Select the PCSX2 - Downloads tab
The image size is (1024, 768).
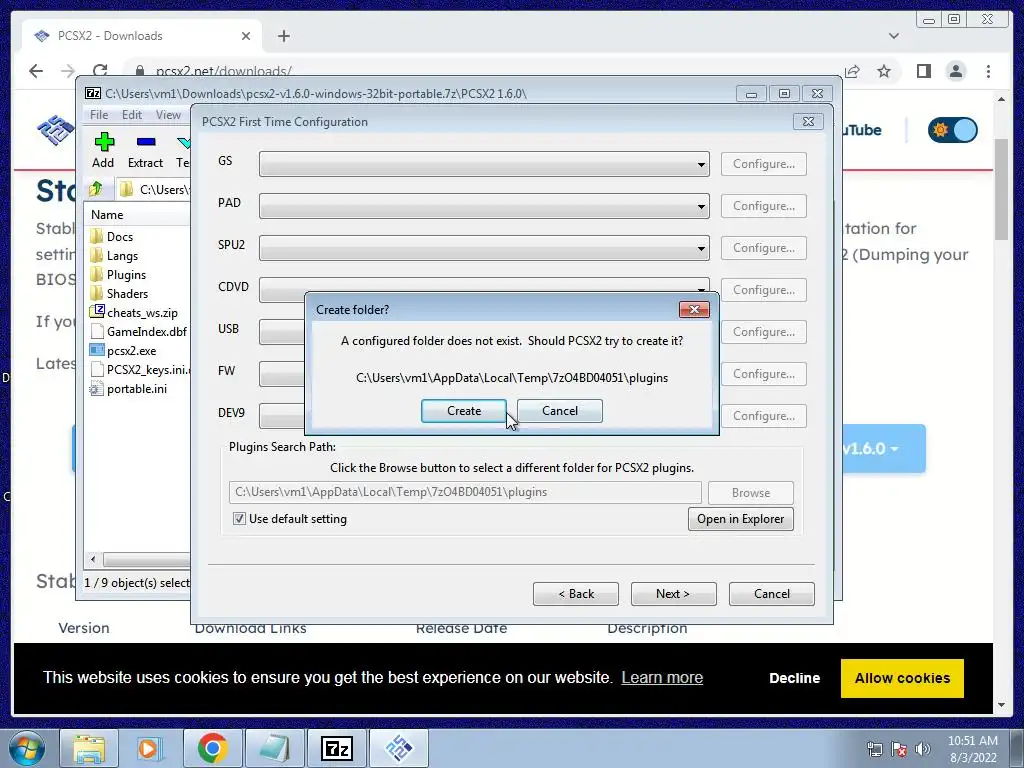(x=142, y=36)
